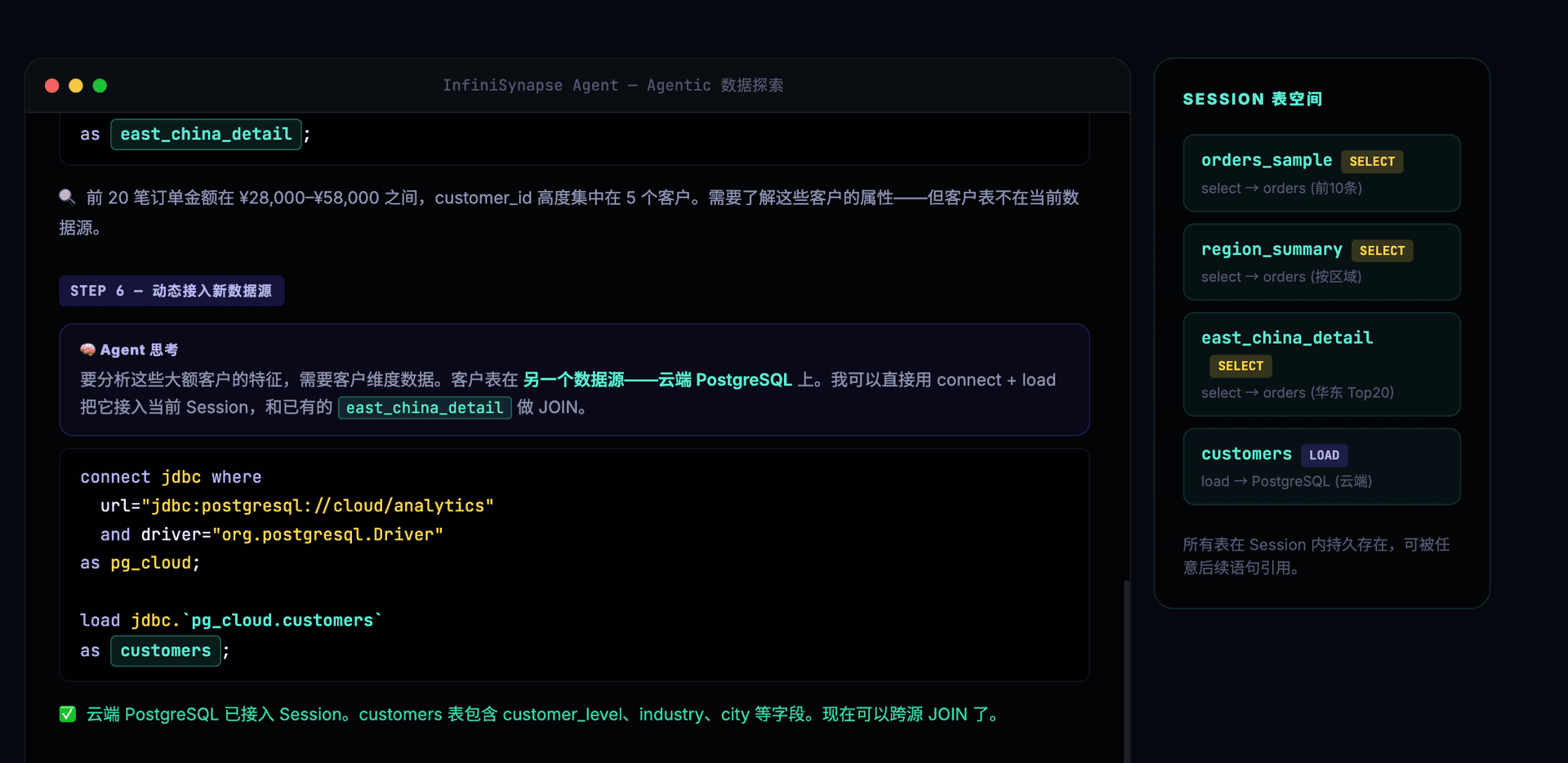Click the STEP 6 动态接入新数据源 badge
This screenshot has height=763, width=1568.
171,291
